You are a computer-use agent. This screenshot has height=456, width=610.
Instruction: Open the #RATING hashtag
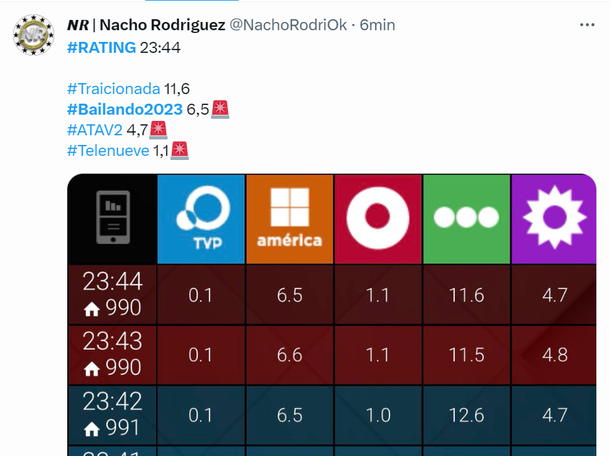pyautogui.click(x=102, y=47)
